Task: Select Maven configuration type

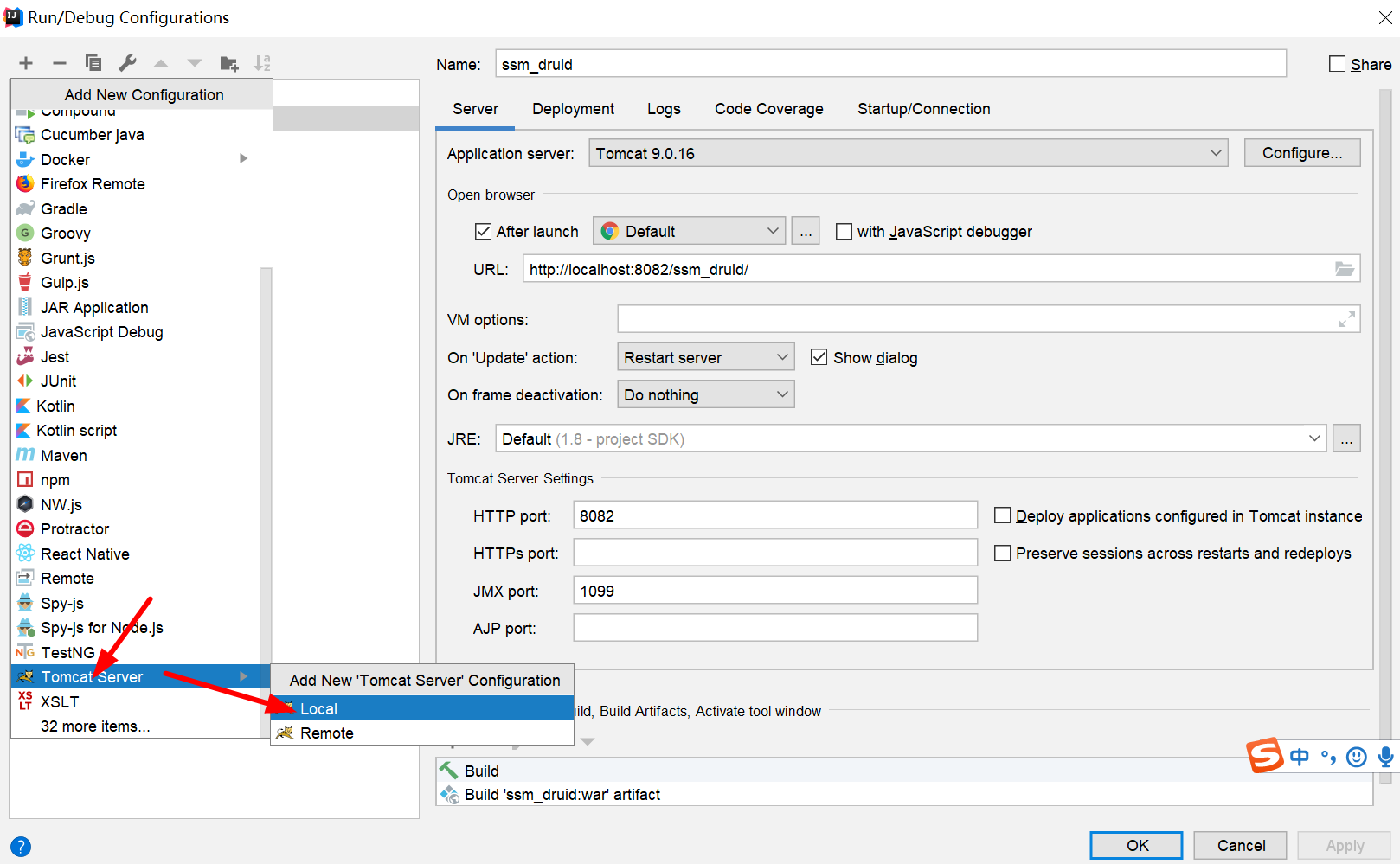Action: click(135, 456)
